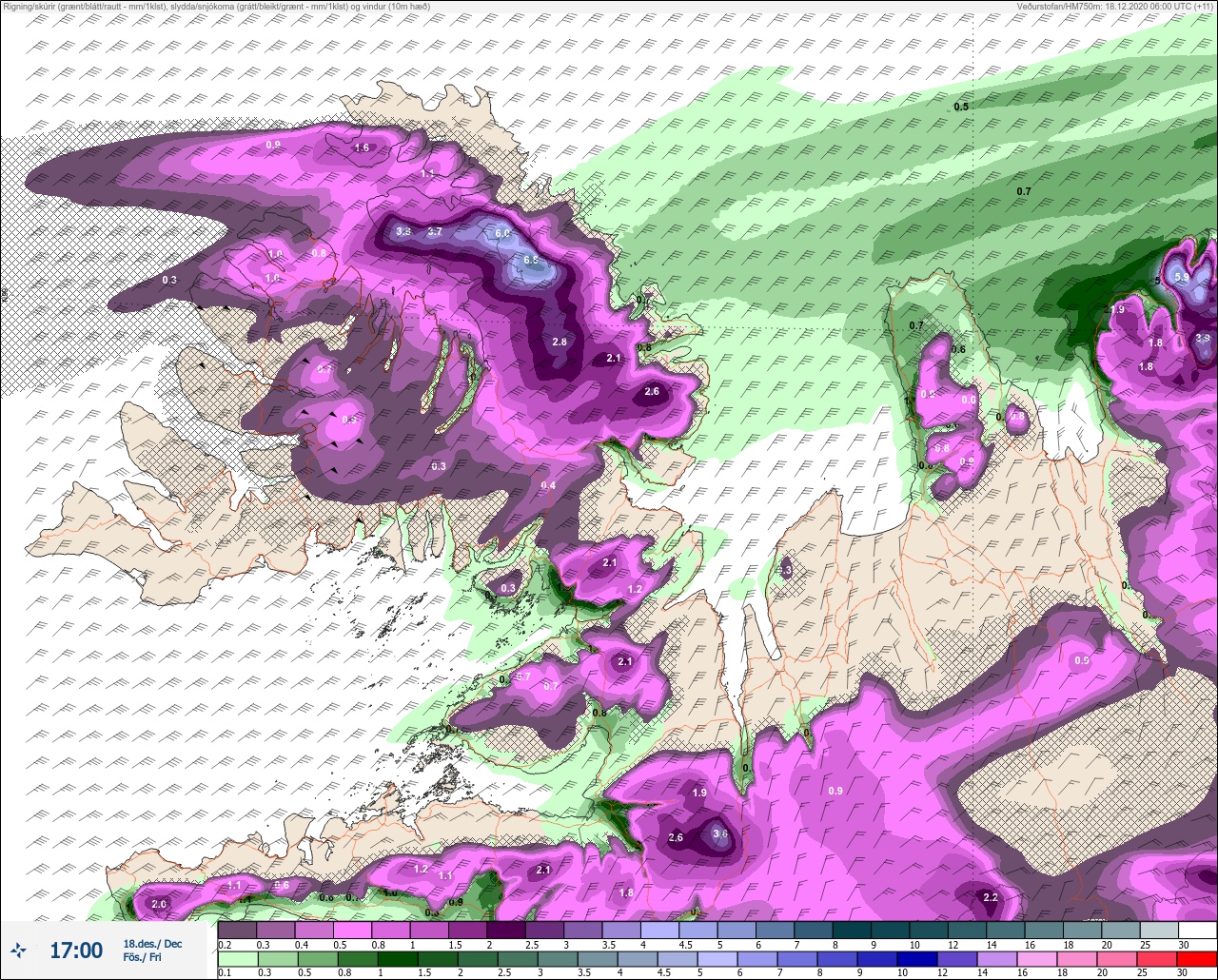Click the 0.4 precipitation value on the map
Viewport: 1218px width, 980px height.
click(548, 485)
